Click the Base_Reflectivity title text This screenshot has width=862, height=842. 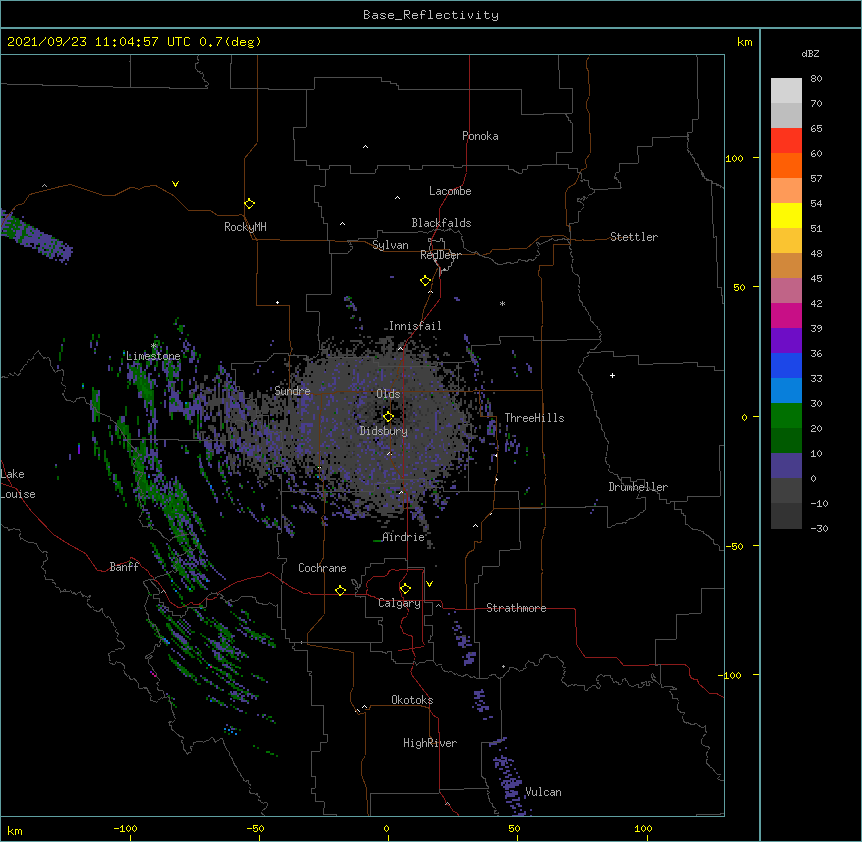[x=431, y=15]
